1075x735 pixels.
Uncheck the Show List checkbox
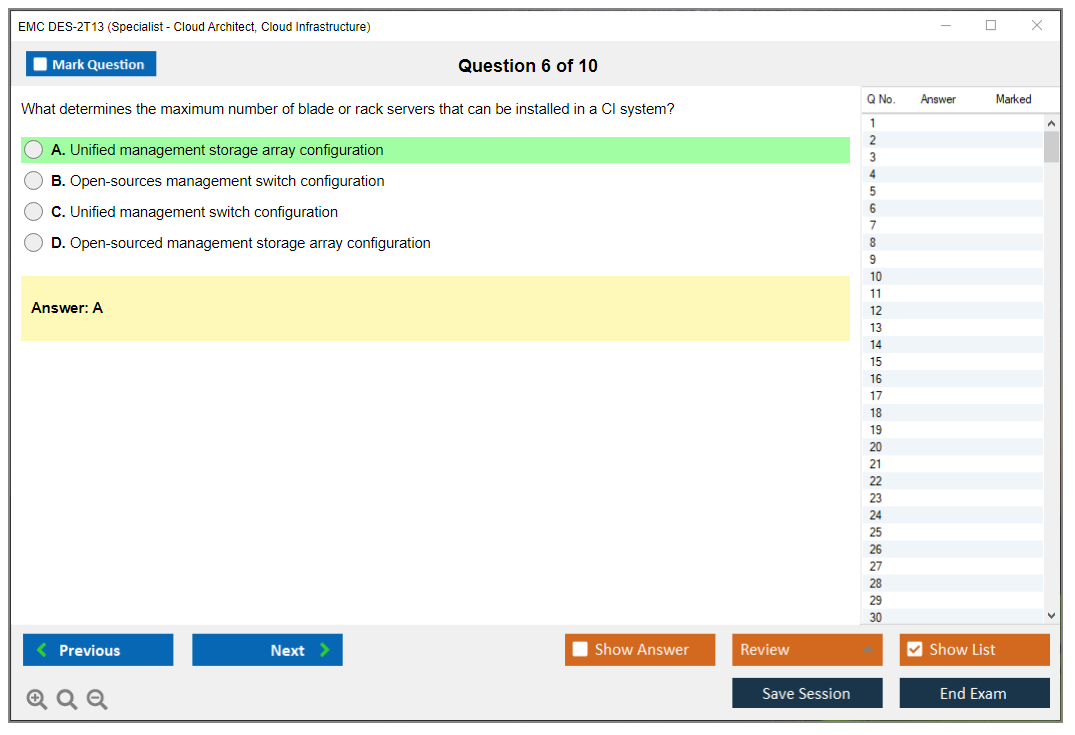coord(914,650)
